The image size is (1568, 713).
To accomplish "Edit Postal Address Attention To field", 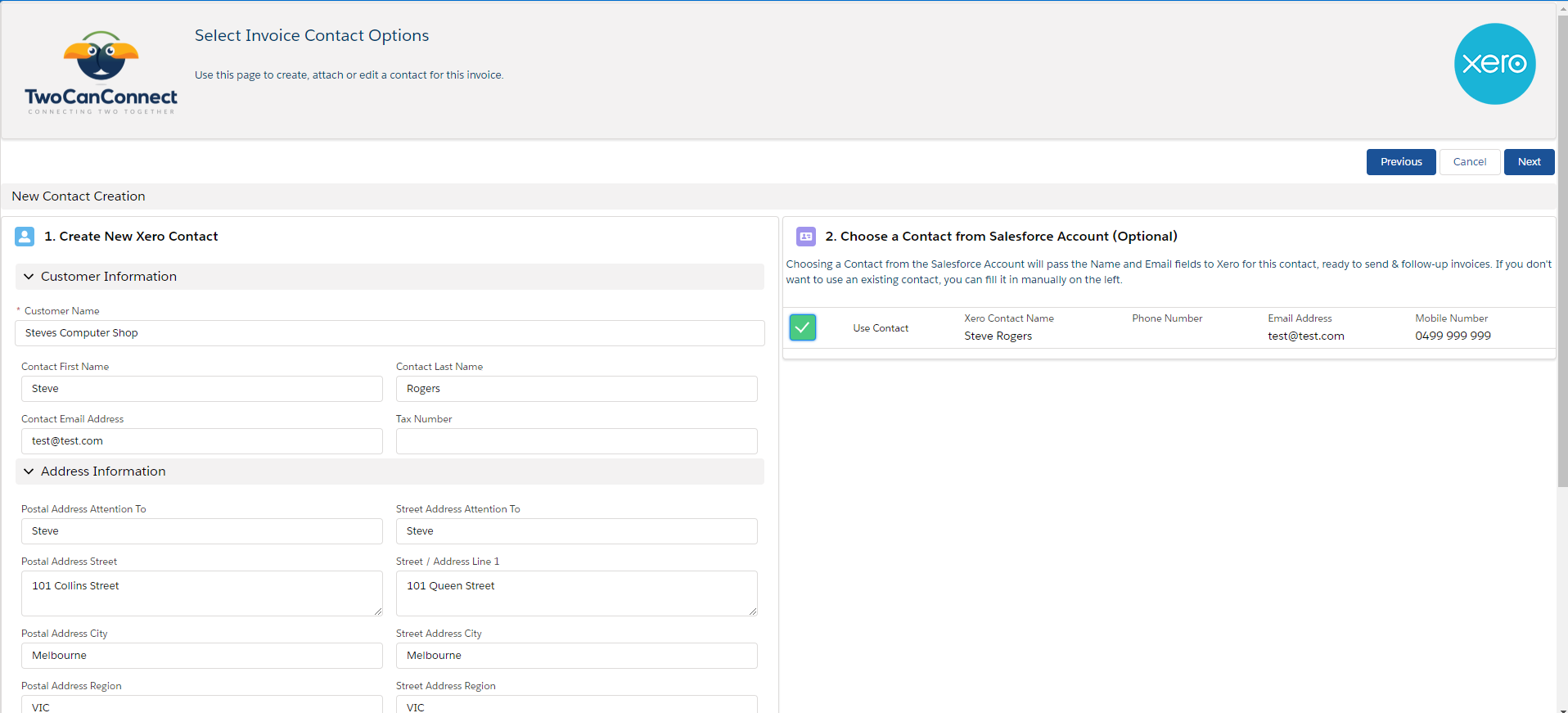I will coord(202,531).
